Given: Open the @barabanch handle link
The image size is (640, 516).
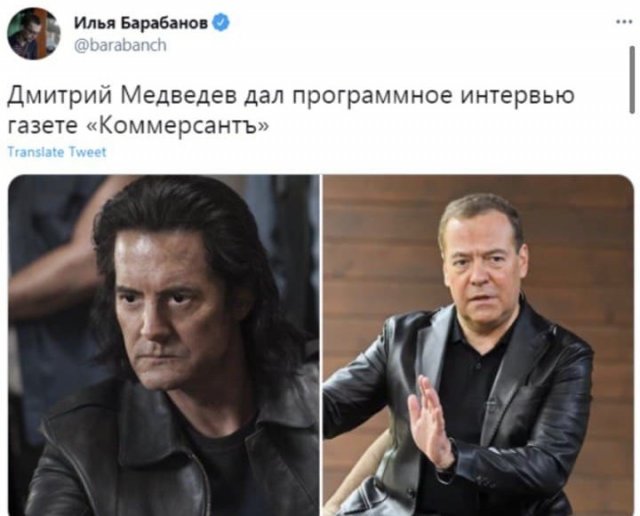Looking at the screenshot, I should pyautogui.click(x=120, y=45).
